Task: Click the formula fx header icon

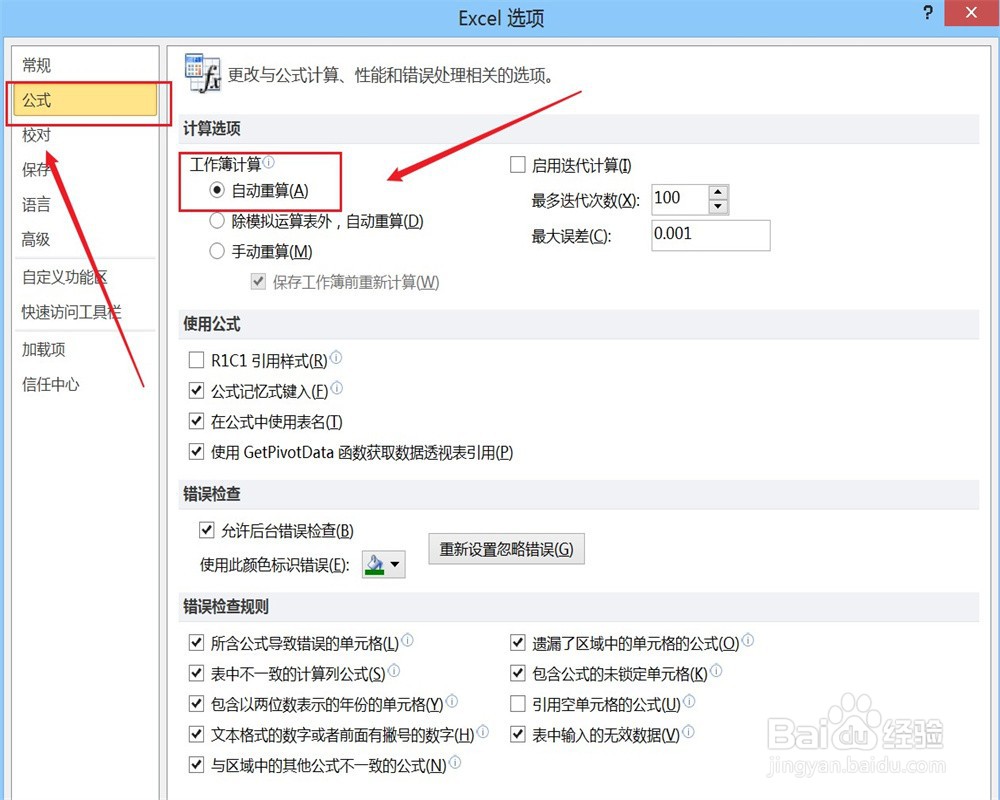Action: [x=202, y=73]
